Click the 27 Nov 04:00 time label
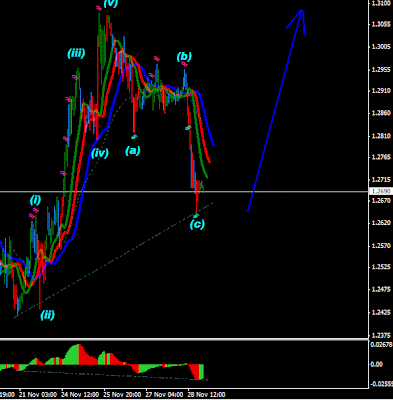This screenshot has width=393, height=400. coord(164,395)
